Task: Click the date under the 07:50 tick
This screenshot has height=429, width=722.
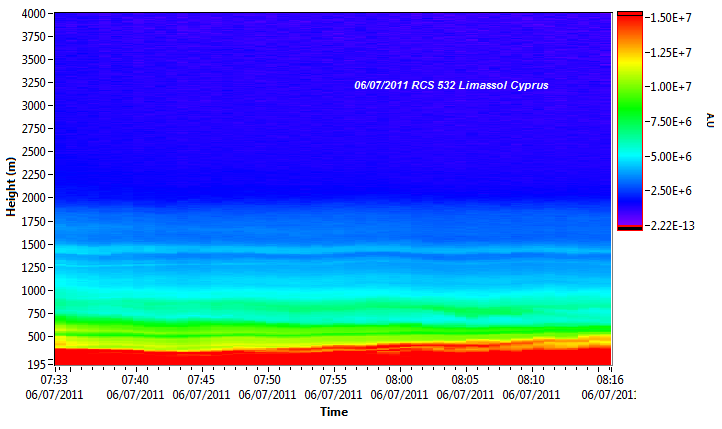Action: (x=267, y=395)
